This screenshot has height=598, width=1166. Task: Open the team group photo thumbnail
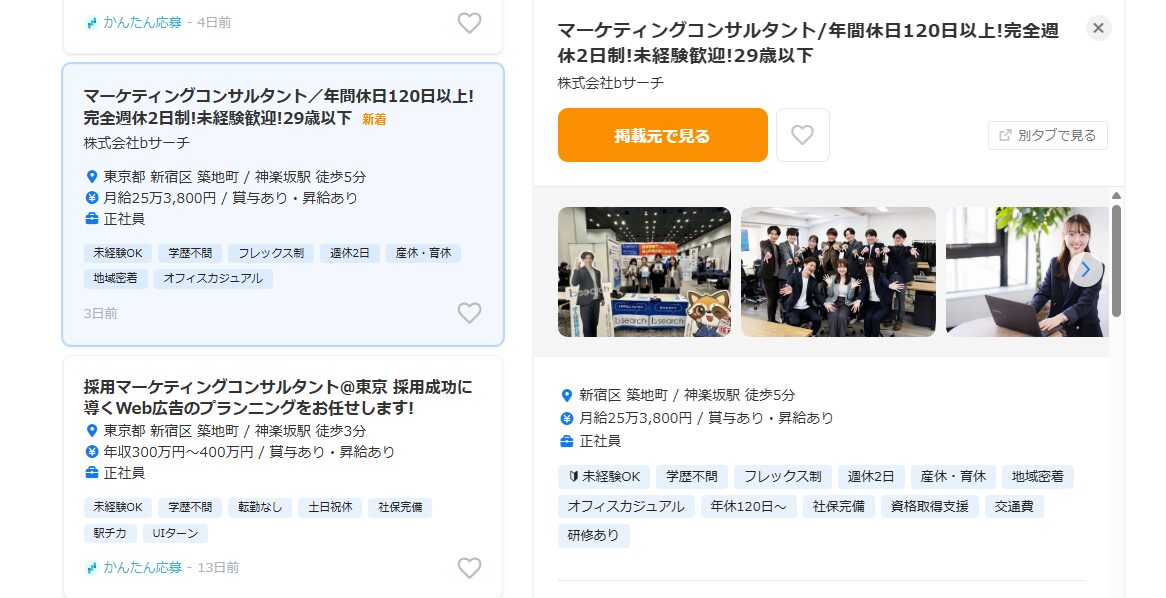(838, 272)
